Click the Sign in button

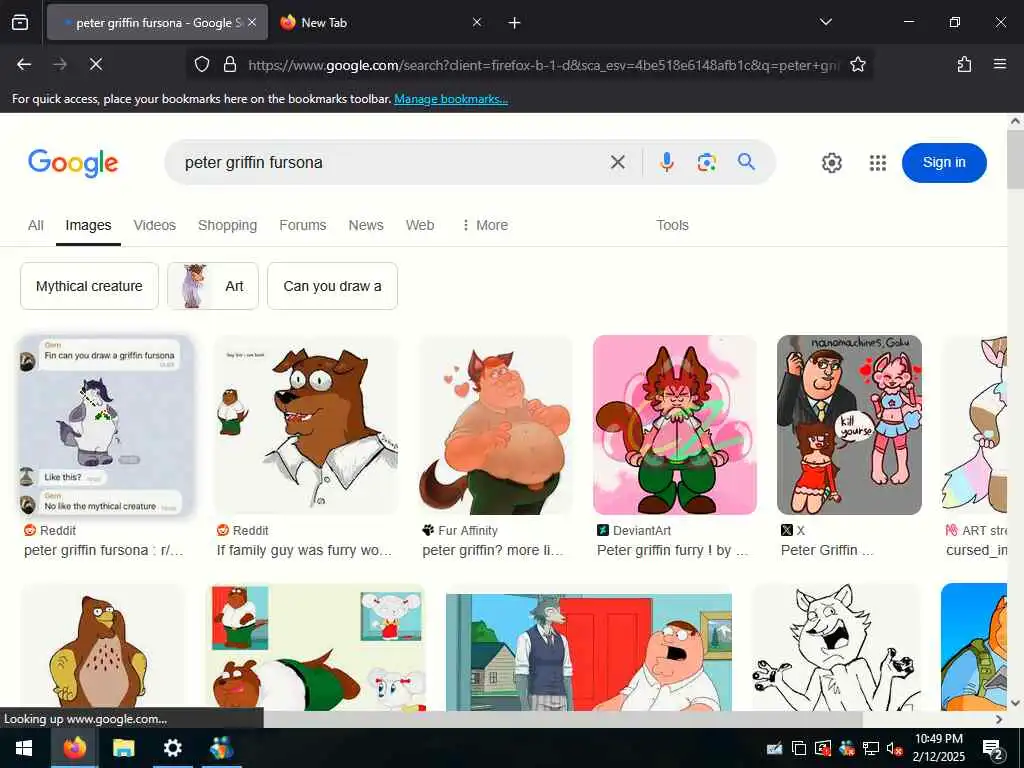click(x=944, y=163)
